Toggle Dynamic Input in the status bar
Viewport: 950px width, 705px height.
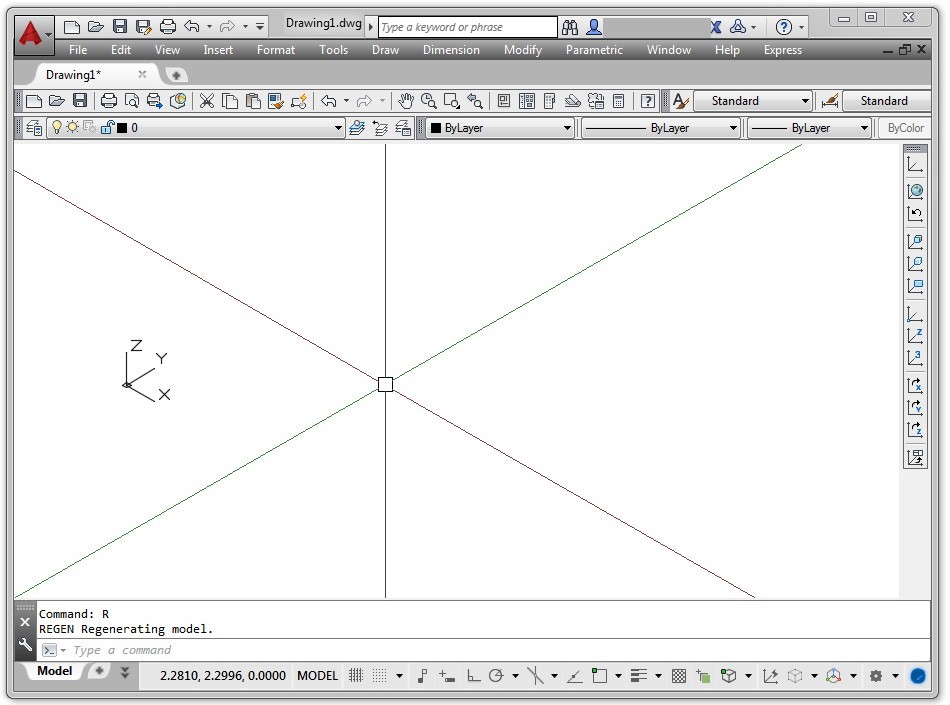click(447, 675)
